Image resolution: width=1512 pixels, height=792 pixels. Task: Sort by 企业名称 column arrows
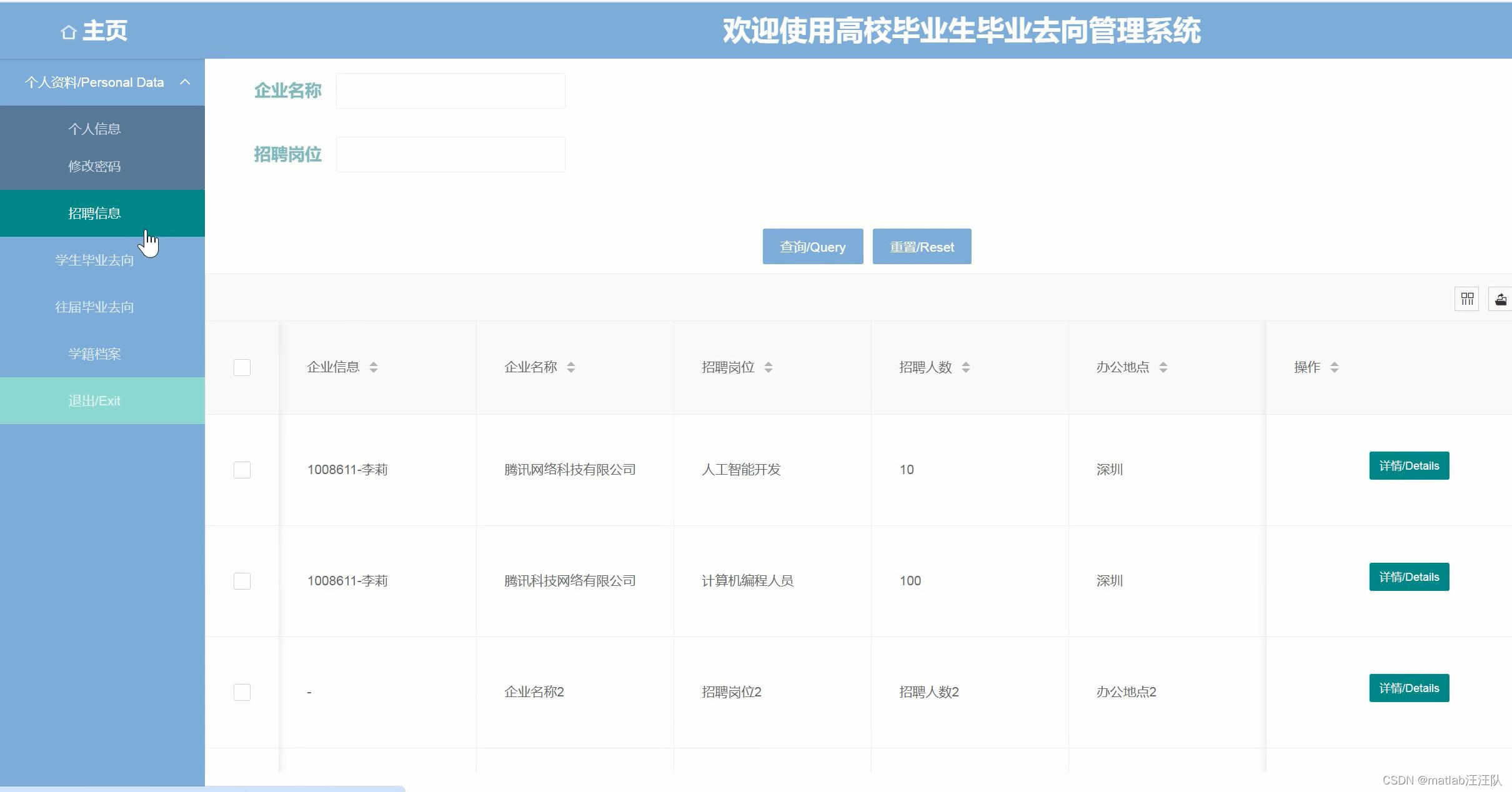(x=571, y=367)
